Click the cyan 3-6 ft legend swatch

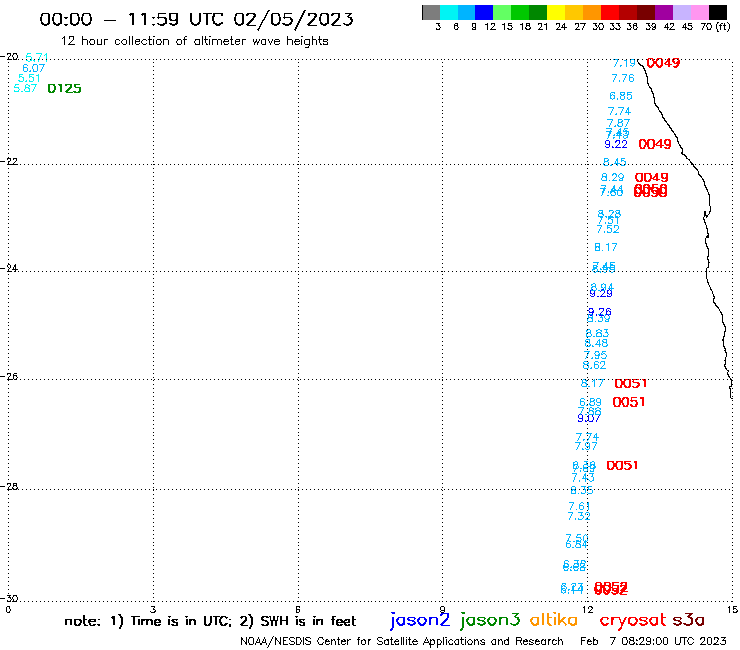[448, 13]
